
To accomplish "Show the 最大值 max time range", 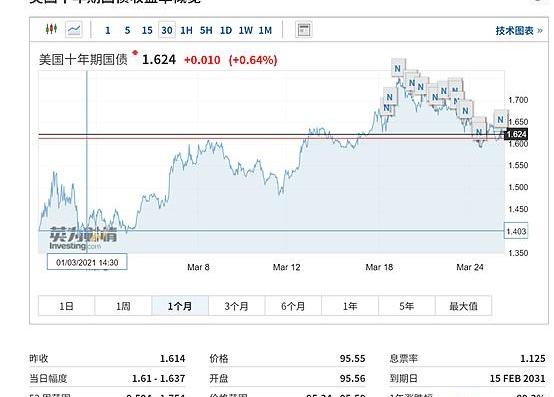I will 463,306.
